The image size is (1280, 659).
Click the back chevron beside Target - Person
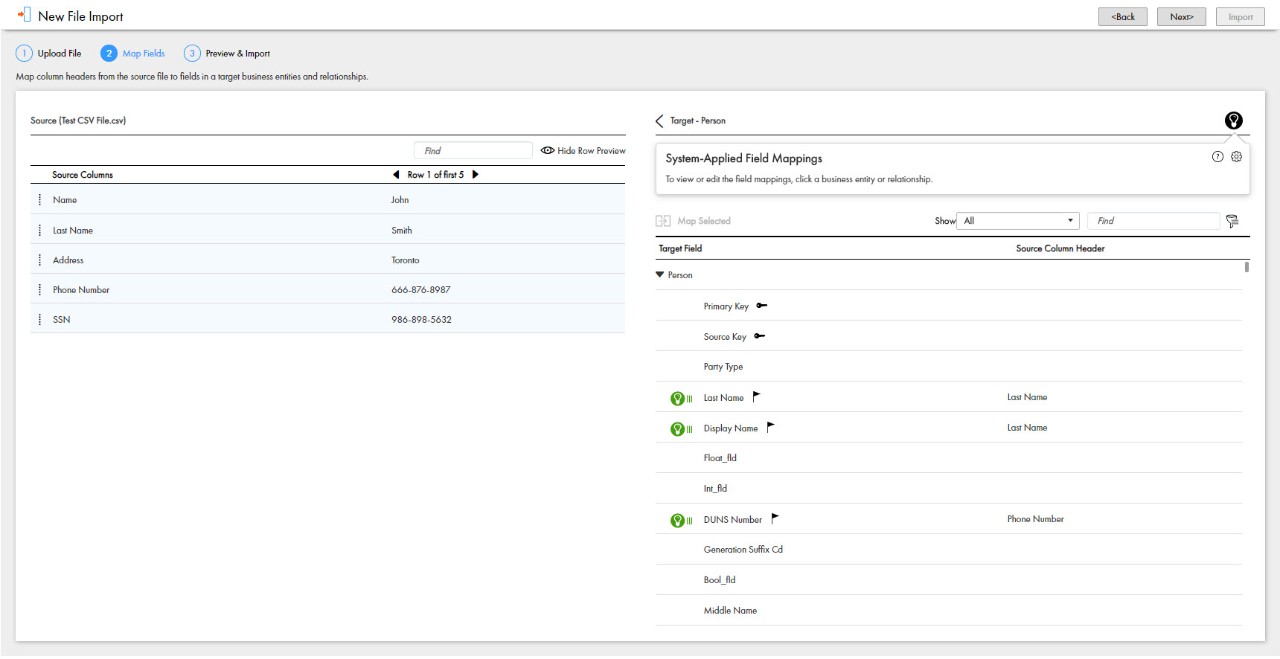(x=659, y=121)
